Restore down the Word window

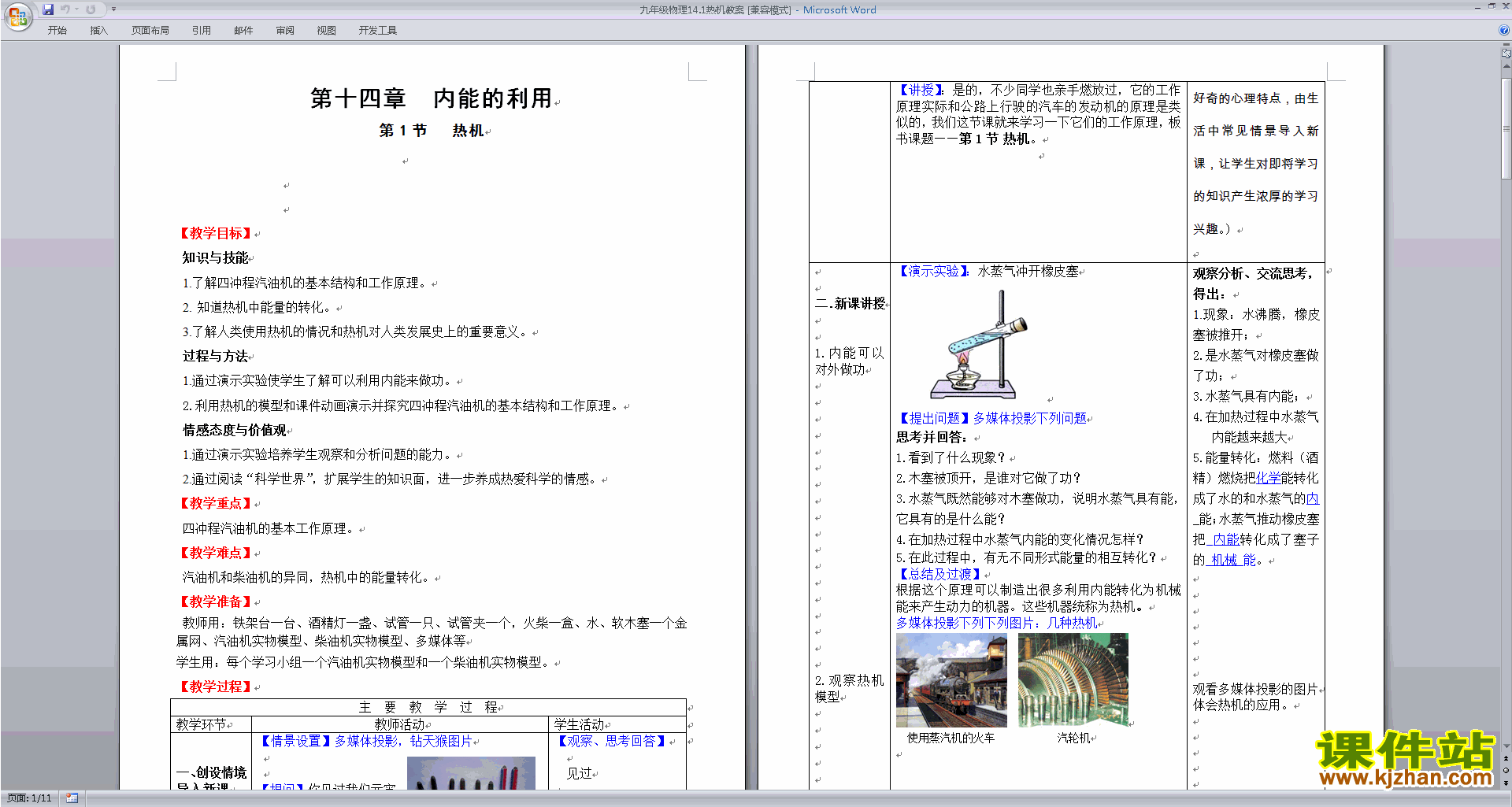tap(1492, 6)
